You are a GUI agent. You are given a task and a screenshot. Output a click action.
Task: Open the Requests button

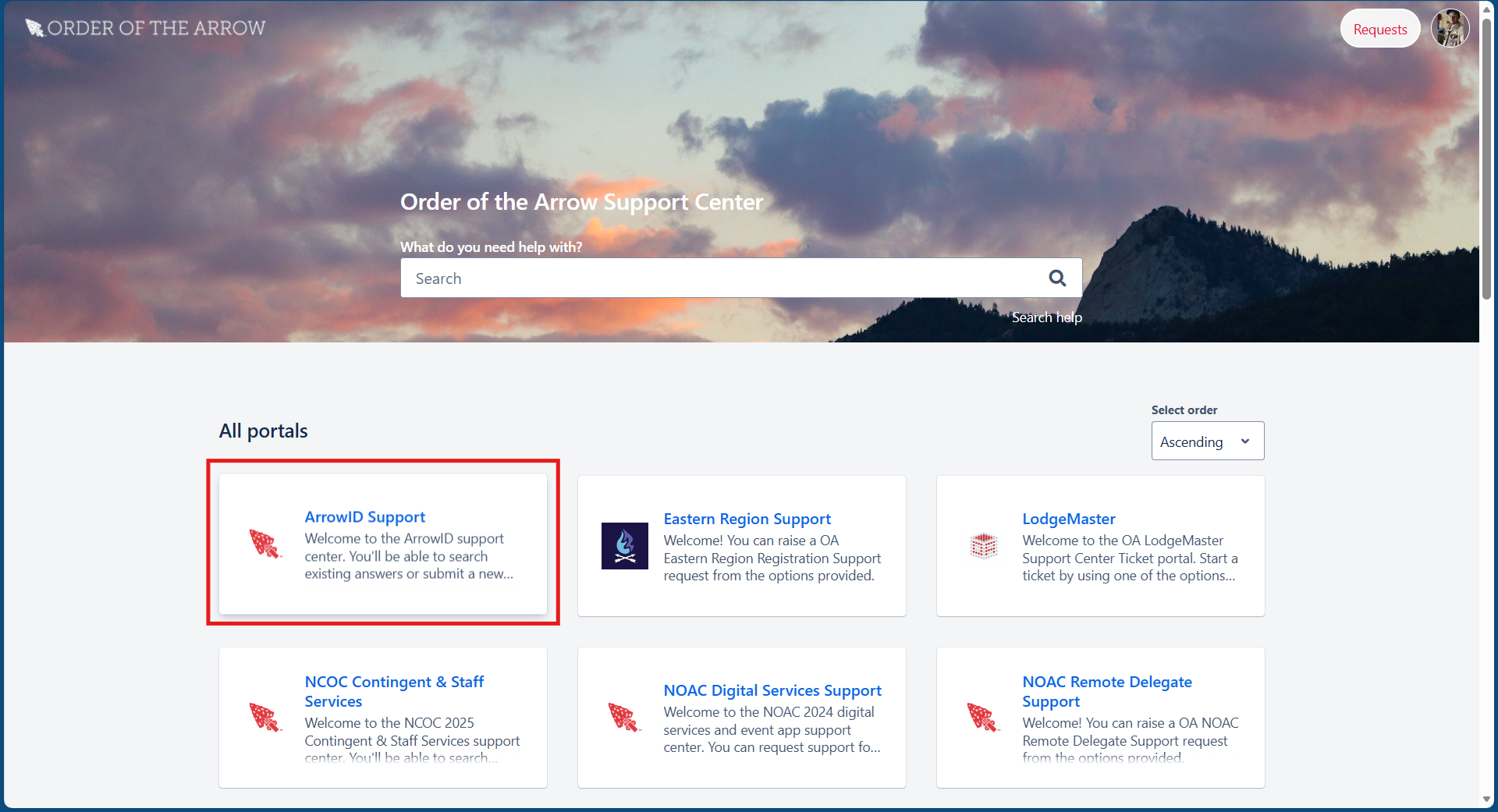(1379, 29)
